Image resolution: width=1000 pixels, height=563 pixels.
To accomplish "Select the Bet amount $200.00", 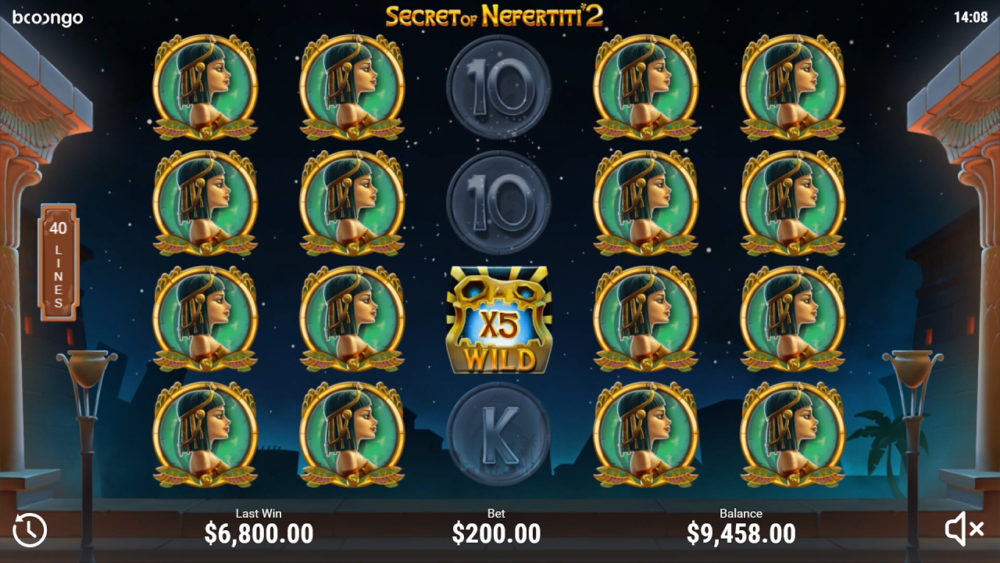I will coord(496,533).
